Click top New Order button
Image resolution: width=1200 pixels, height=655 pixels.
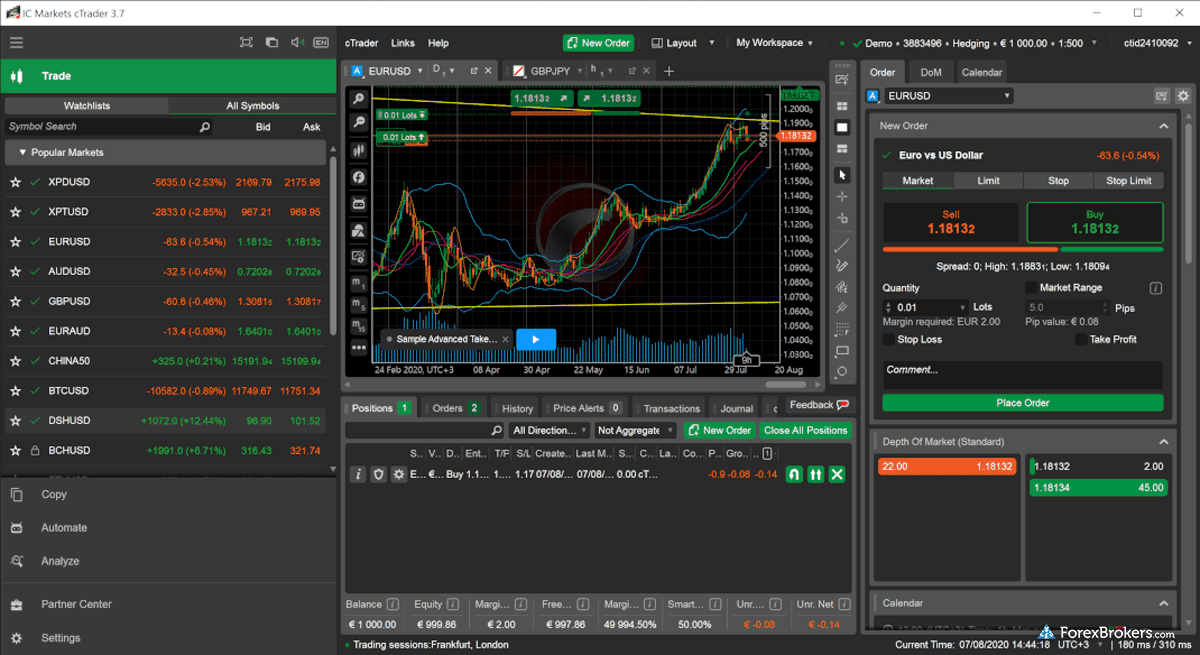click(x=597, y=43)
